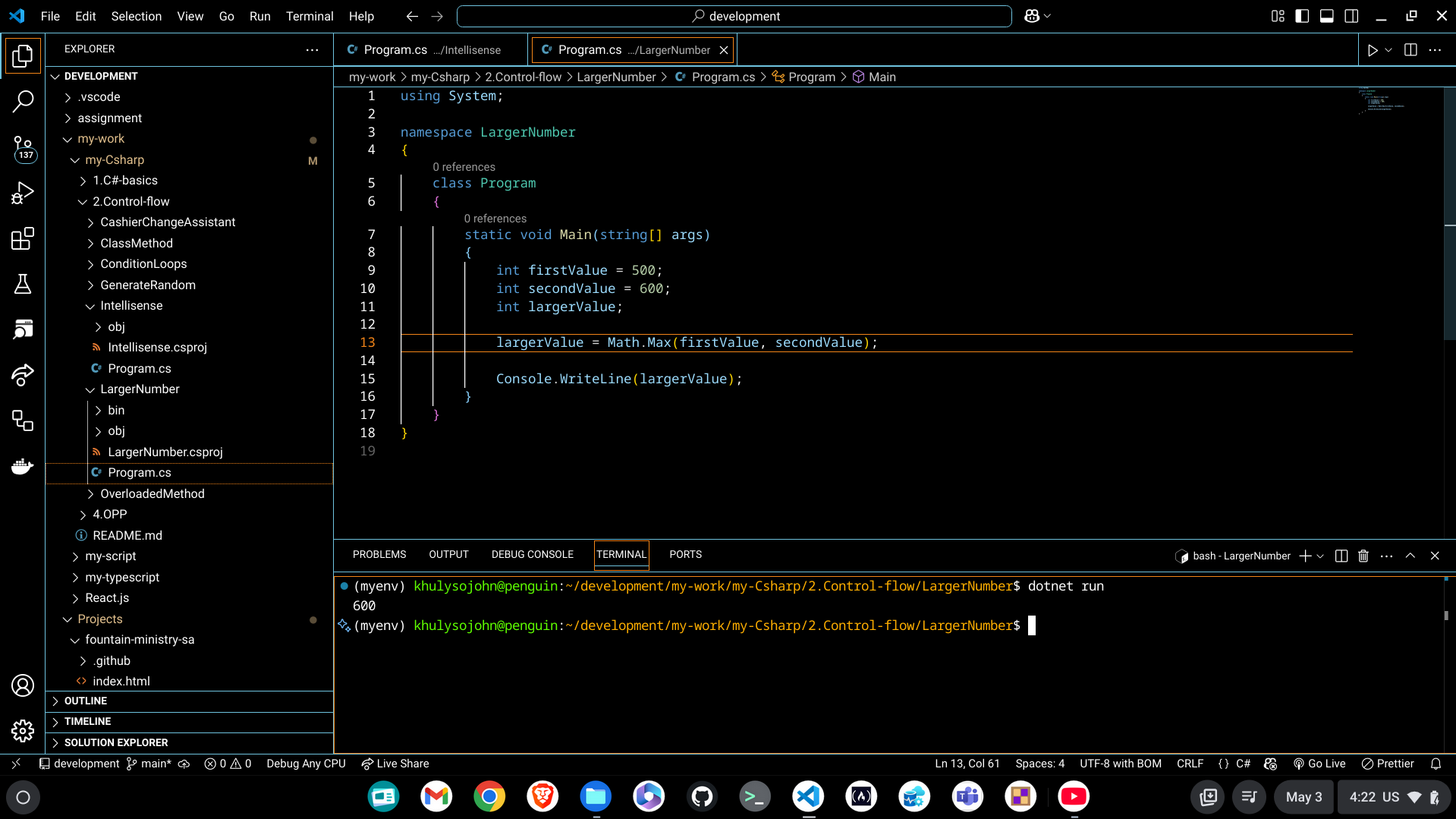
Task: Open Explorer views ellipsis menu
Action: tap(312, 49)
